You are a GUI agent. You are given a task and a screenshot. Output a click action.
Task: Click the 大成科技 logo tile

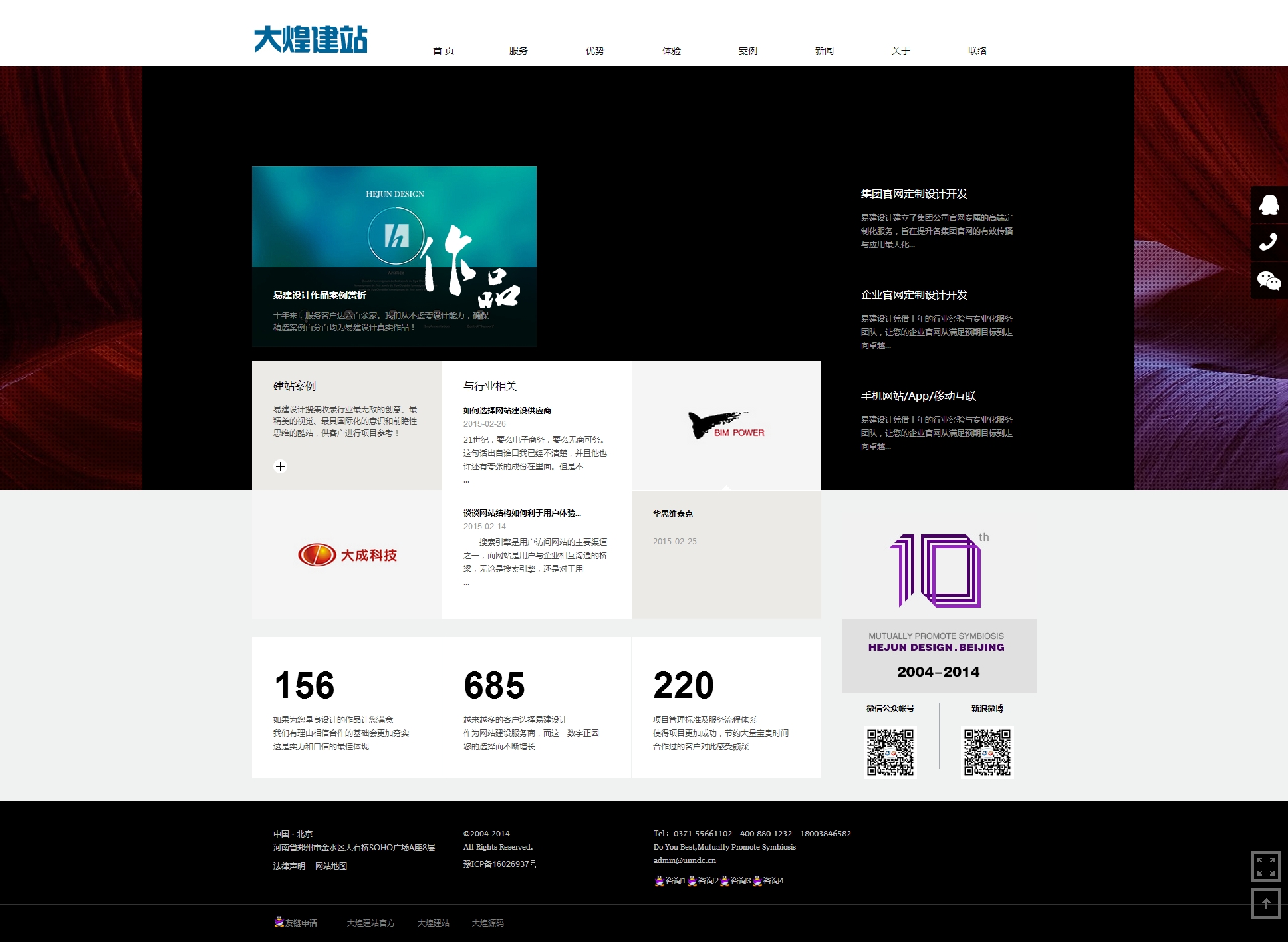pyautogui.click(x=346, y=555)
